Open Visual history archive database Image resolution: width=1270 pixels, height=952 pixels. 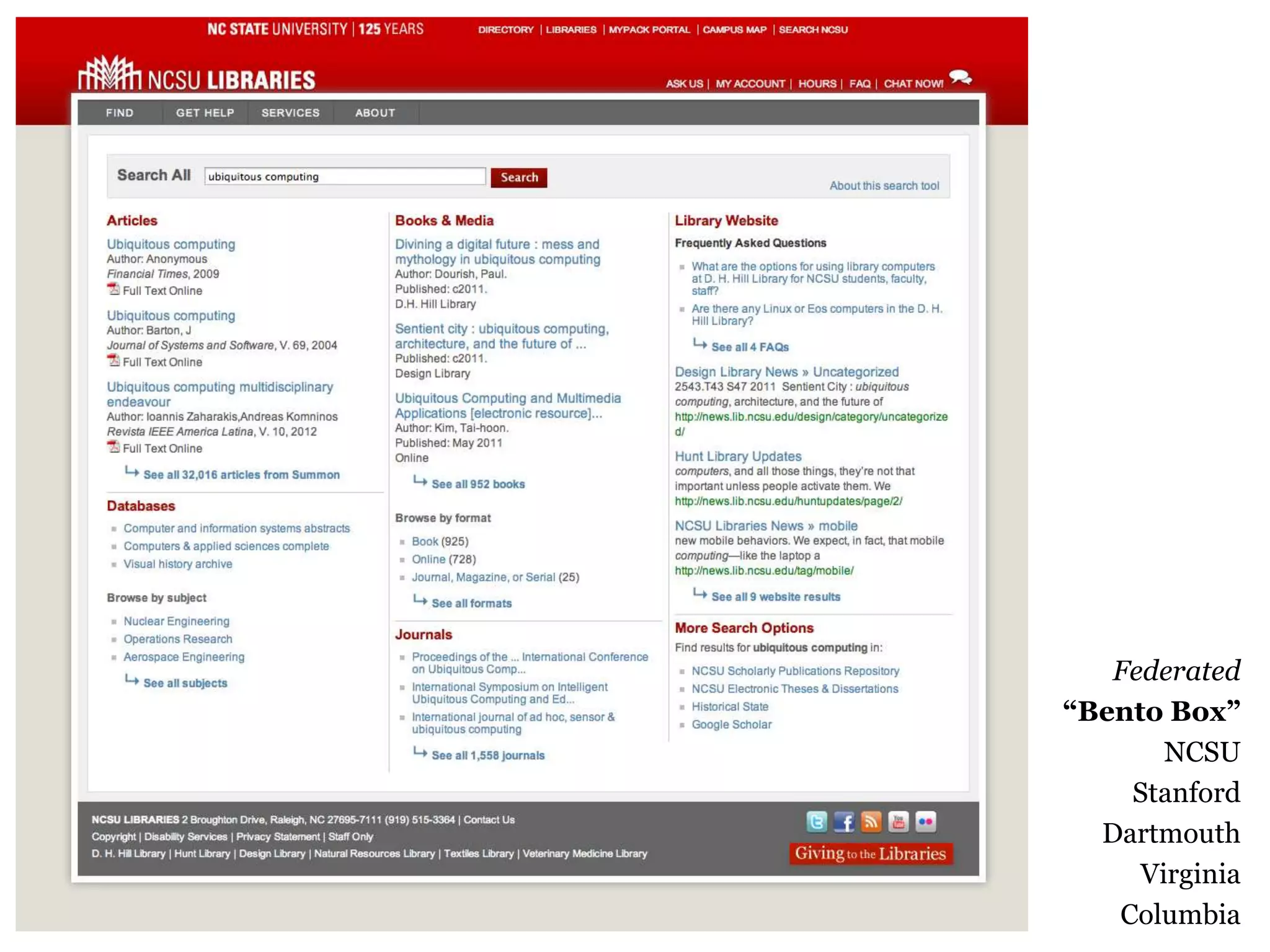[x=178, y=564]
